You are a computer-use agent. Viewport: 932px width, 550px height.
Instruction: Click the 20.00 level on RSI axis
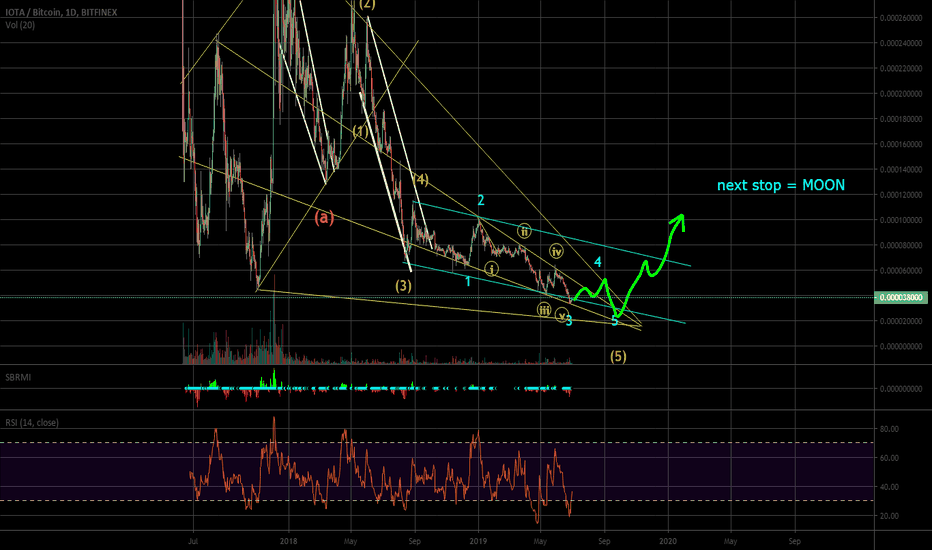click(890, 516)
